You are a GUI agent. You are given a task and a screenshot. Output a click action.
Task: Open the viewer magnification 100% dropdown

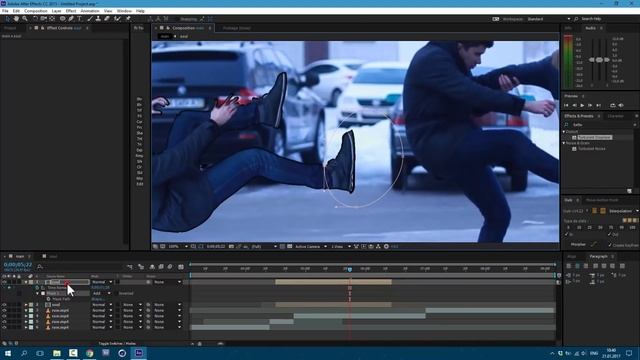178,247
